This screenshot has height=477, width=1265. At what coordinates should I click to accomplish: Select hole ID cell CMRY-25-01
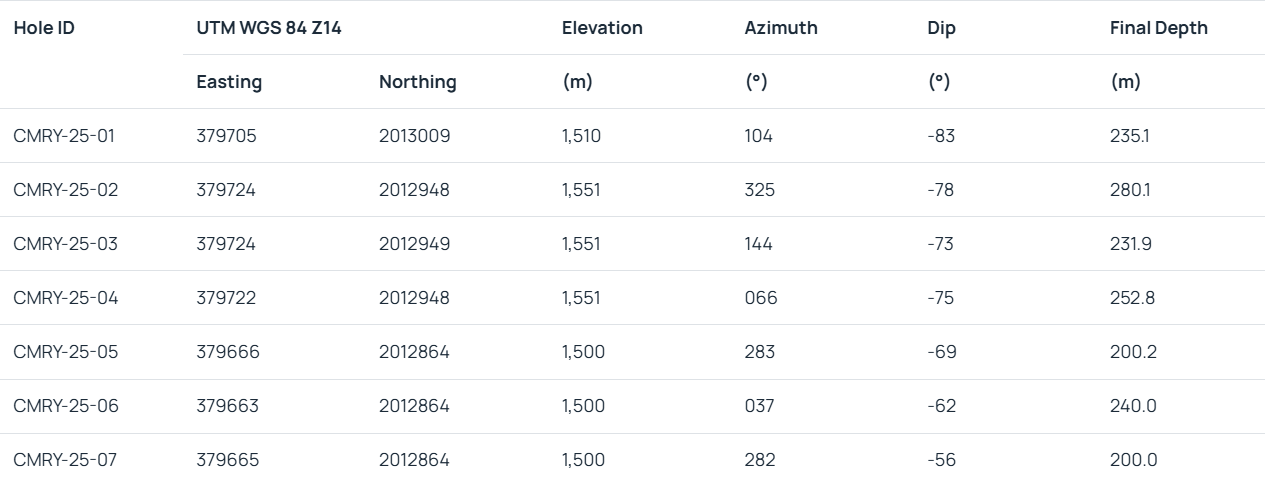pos(64,136)
